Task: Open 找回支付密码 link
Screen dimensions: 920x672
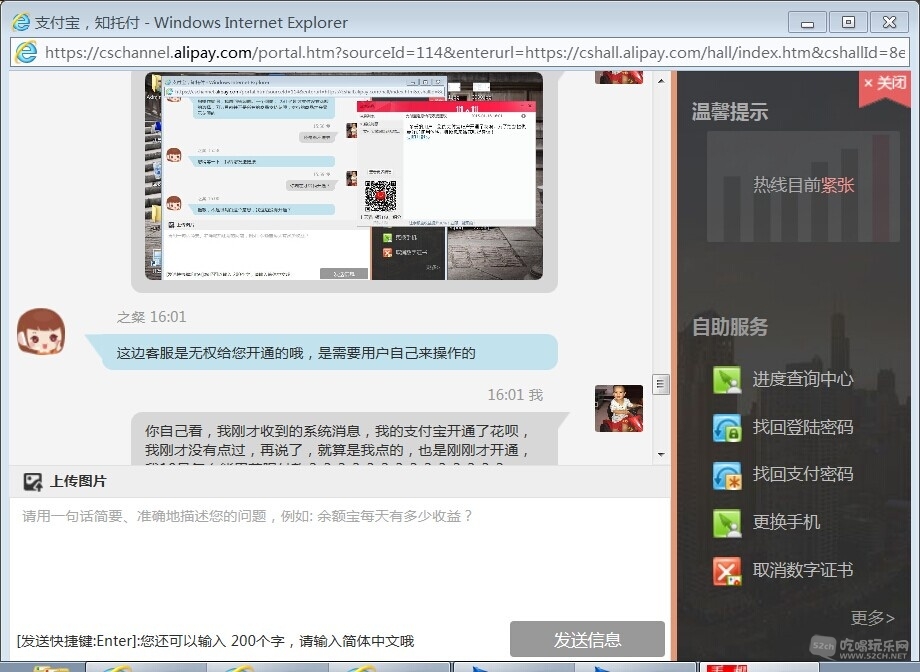Action: coord(803,474)
